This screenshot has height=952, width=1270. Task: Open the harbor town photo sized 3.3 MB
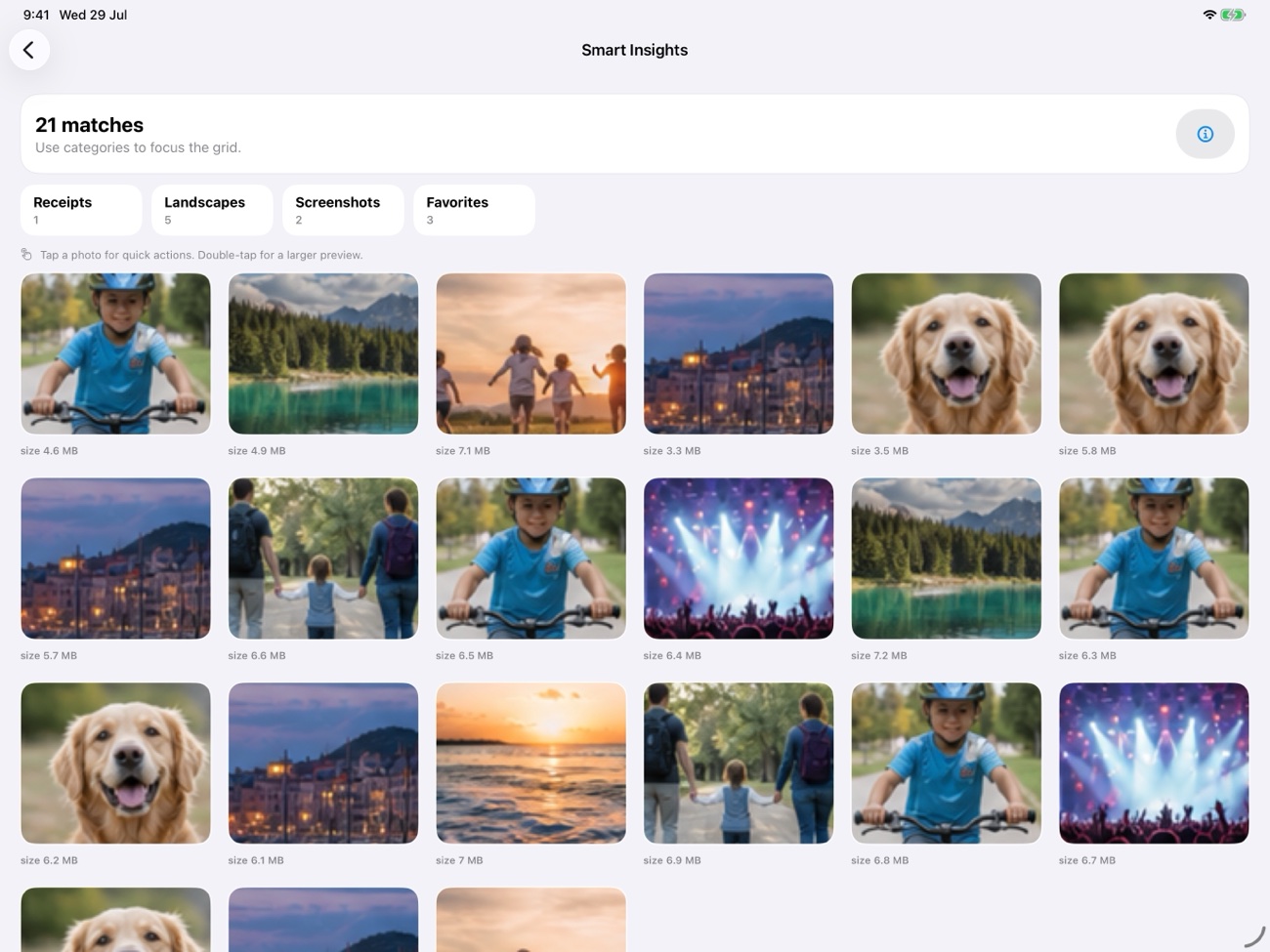click(739, 353)
